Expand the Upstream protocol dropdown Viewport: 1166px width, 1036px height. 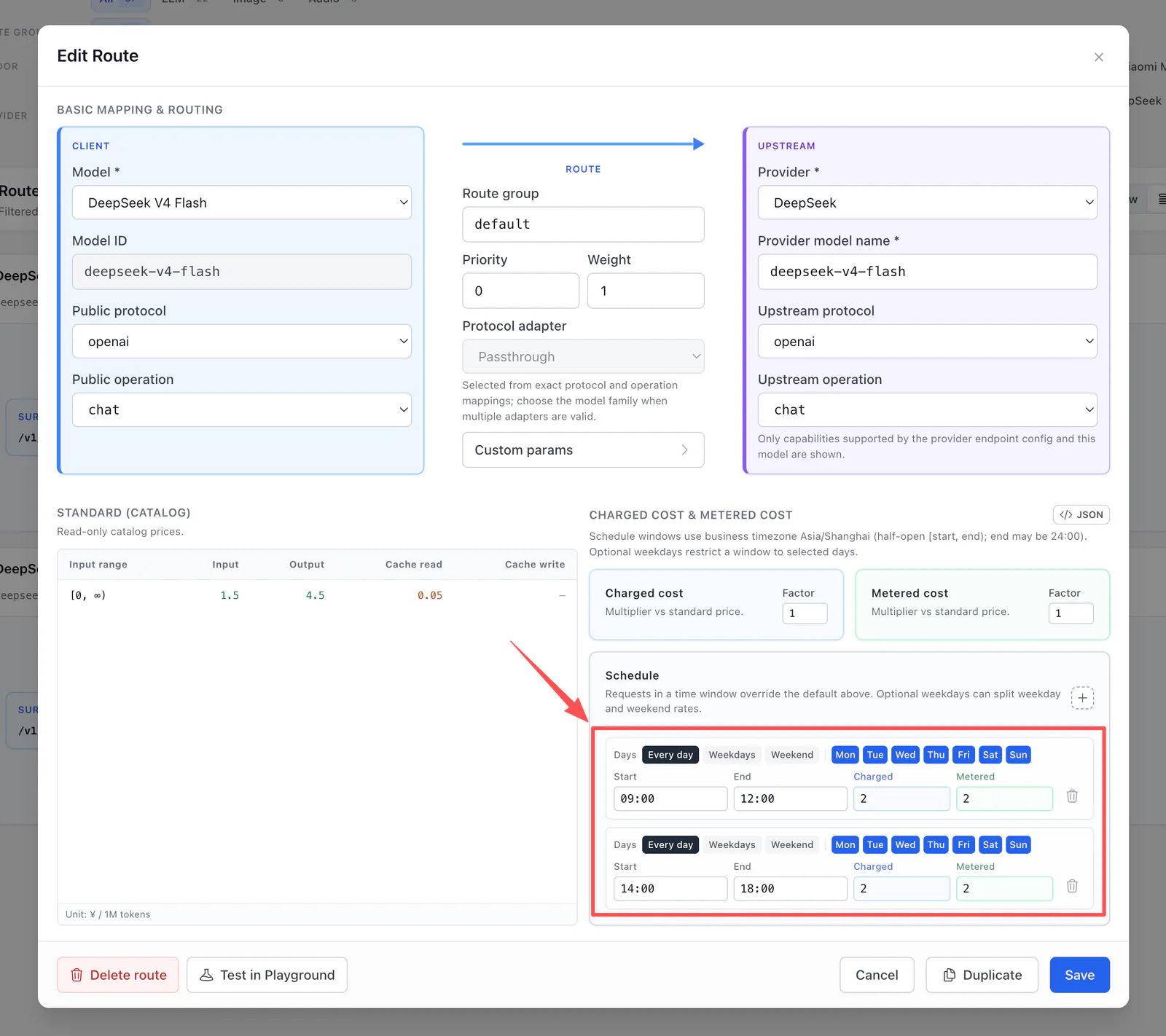click(x=928, y=341)
